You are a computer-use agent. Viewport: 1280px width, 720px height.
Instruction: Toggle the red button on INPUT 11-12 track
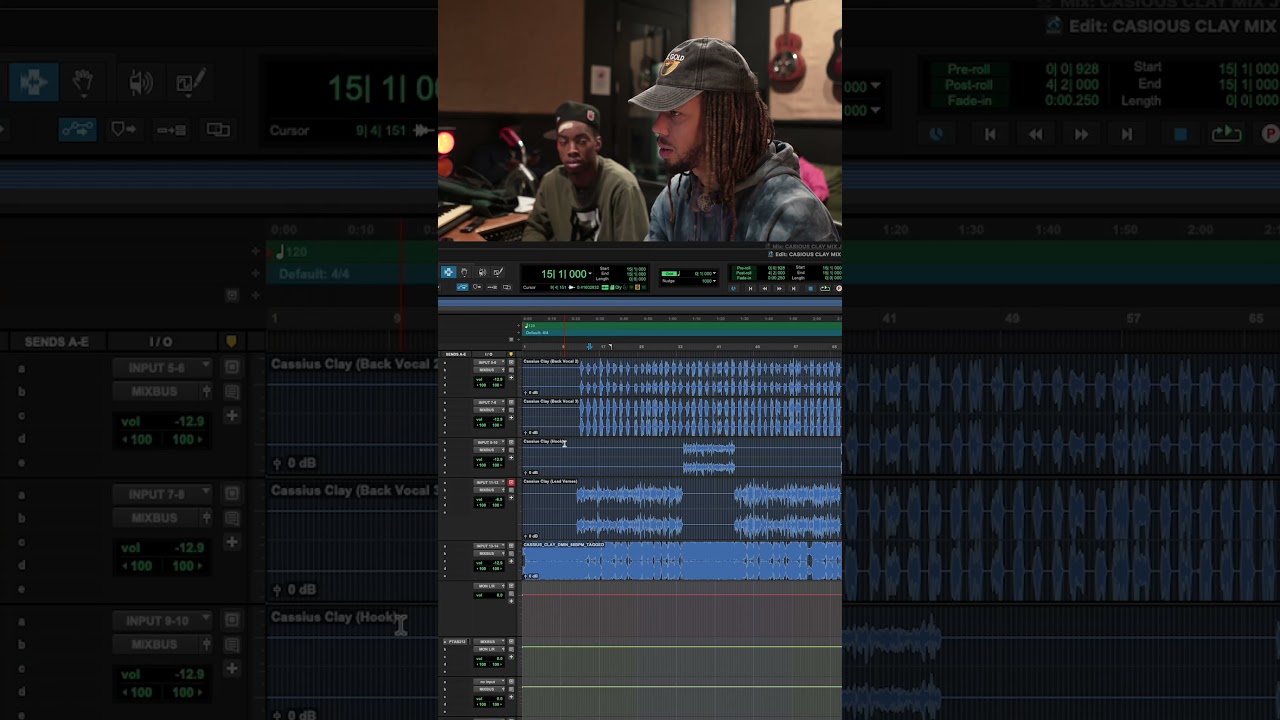pos(511,482)
